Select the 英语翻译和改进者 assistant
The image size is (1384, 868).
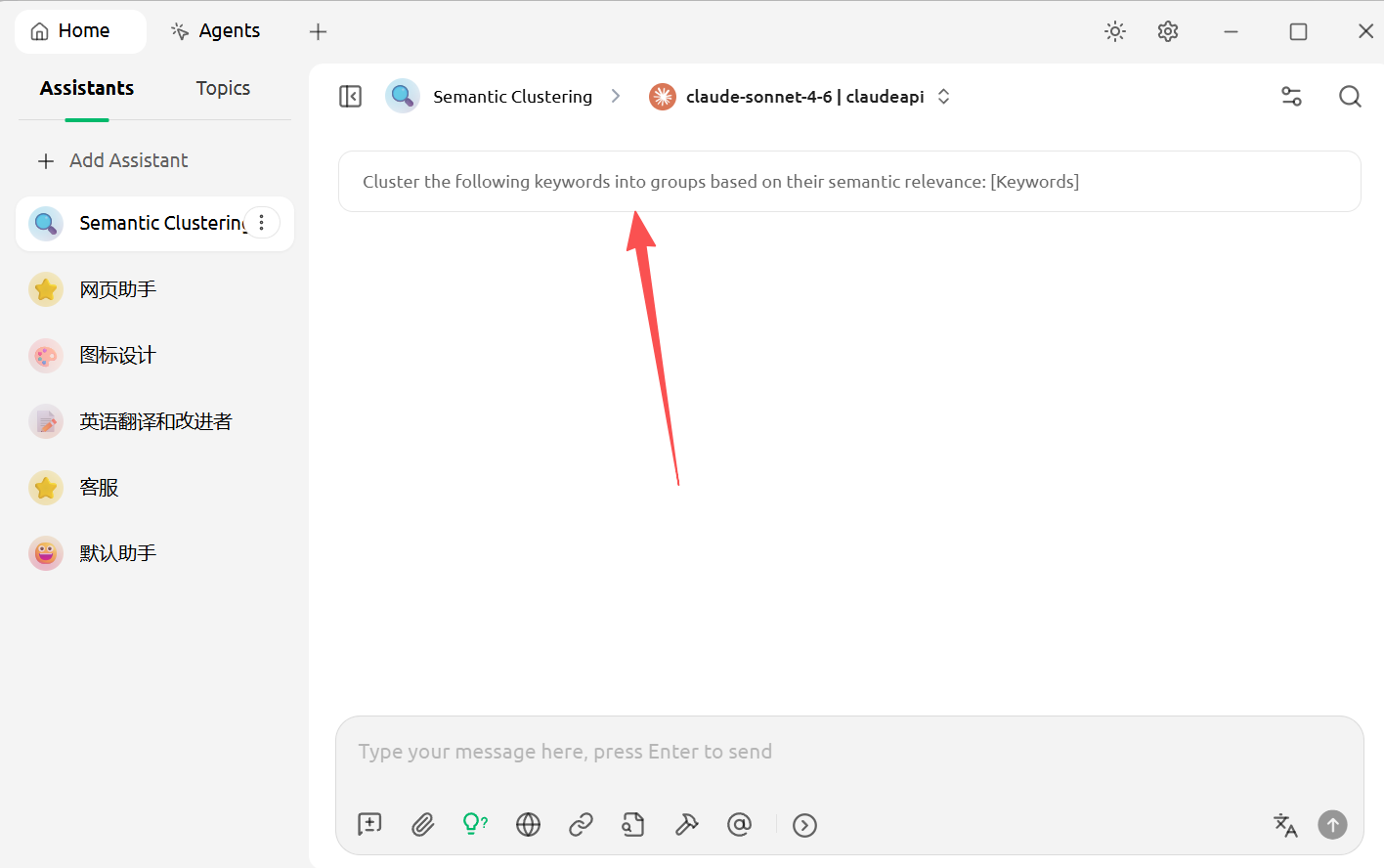tap(154, 421)
